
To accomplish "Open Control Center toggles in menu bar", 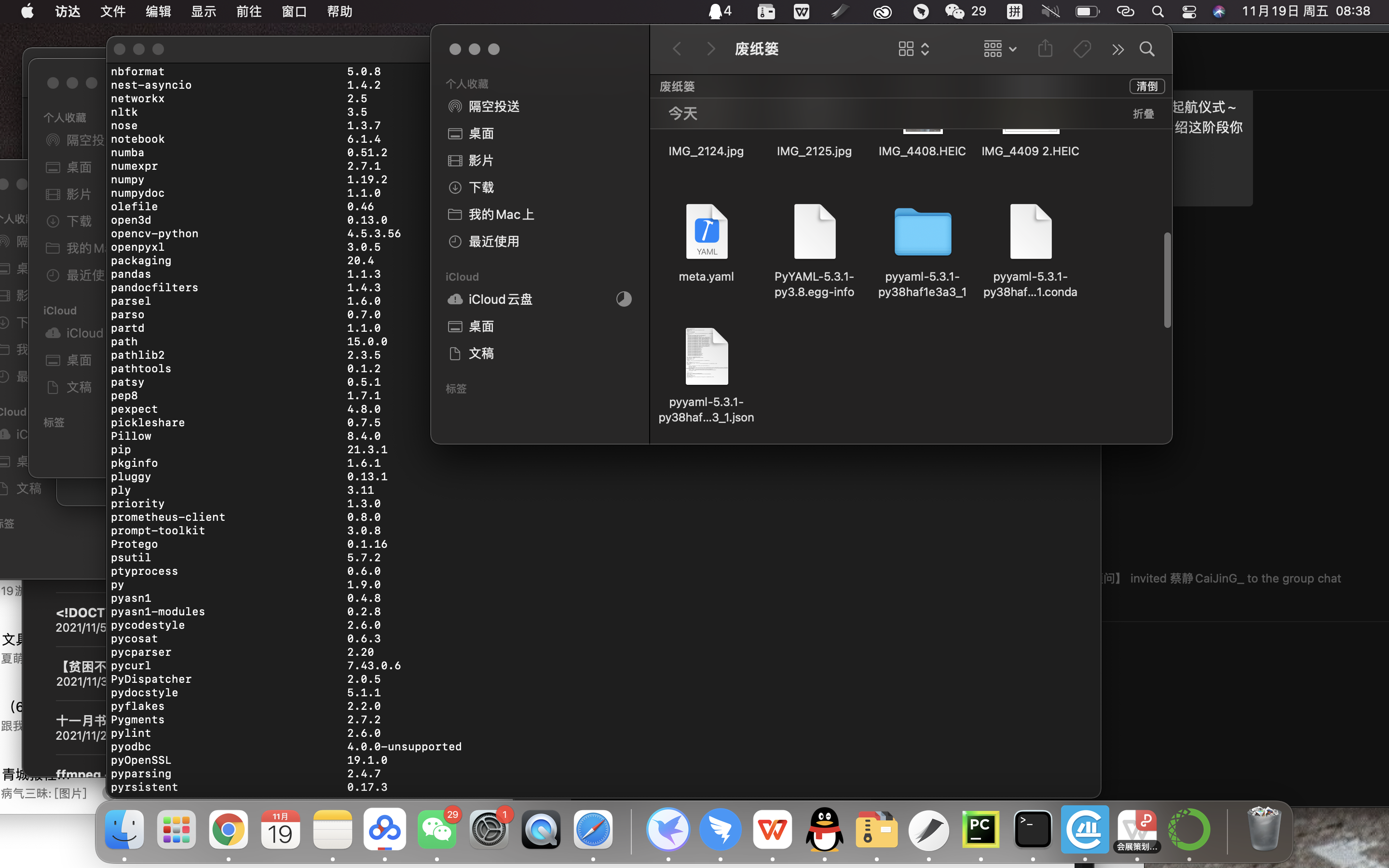I will [1189, 12].
